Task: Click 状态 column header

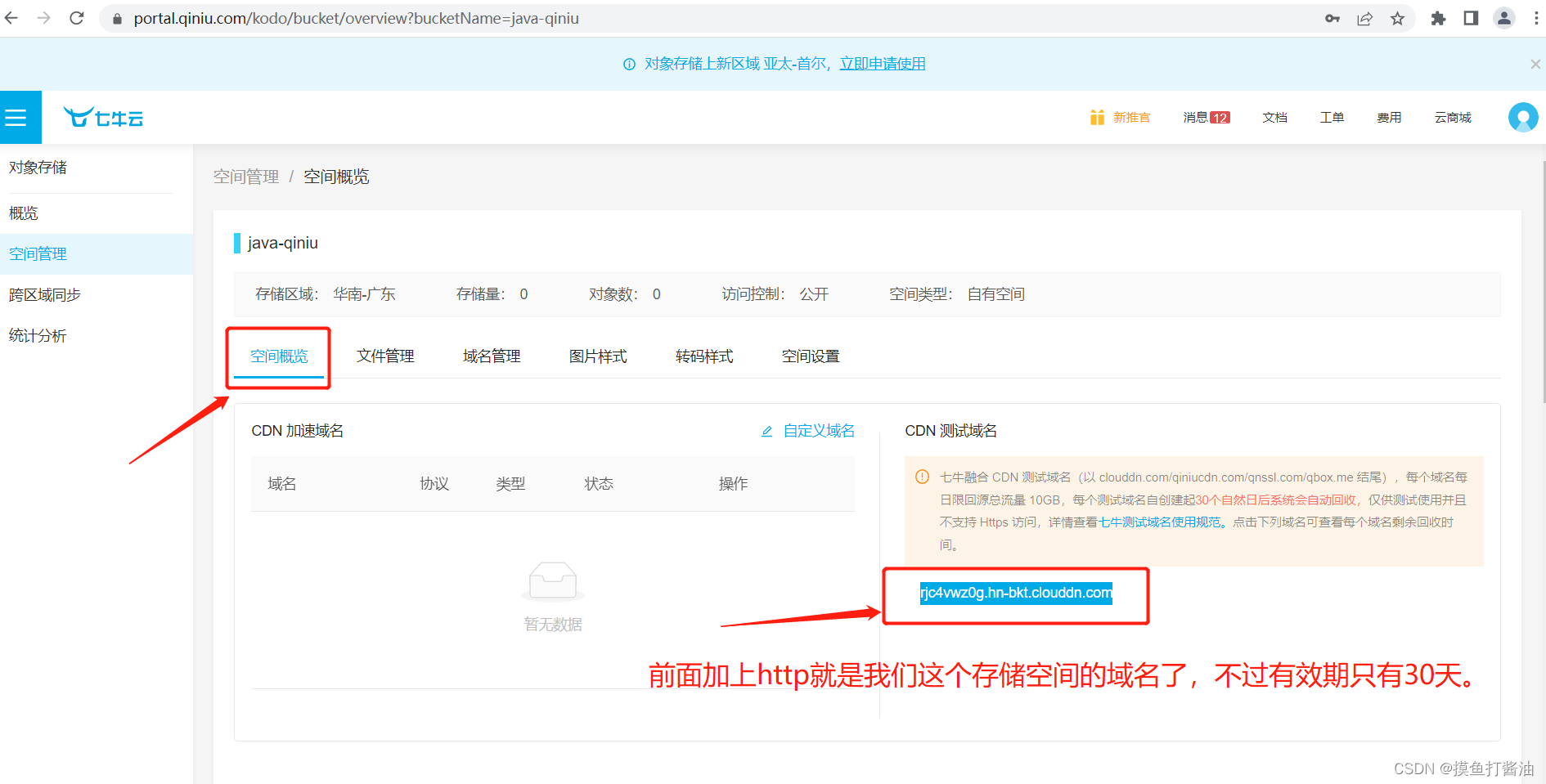Action: coord(599,484)
